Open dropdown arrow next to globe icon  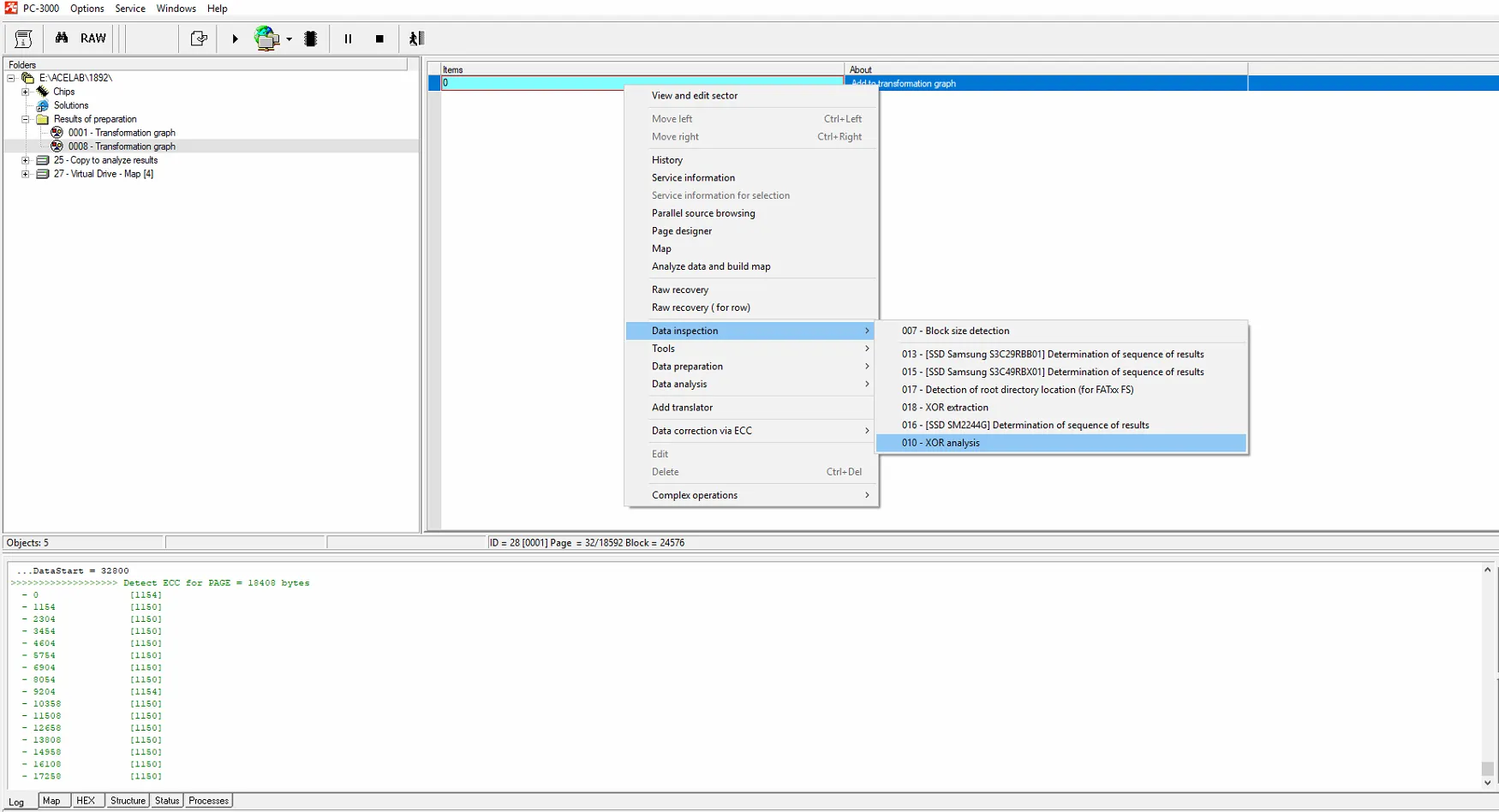pos(290,39)
